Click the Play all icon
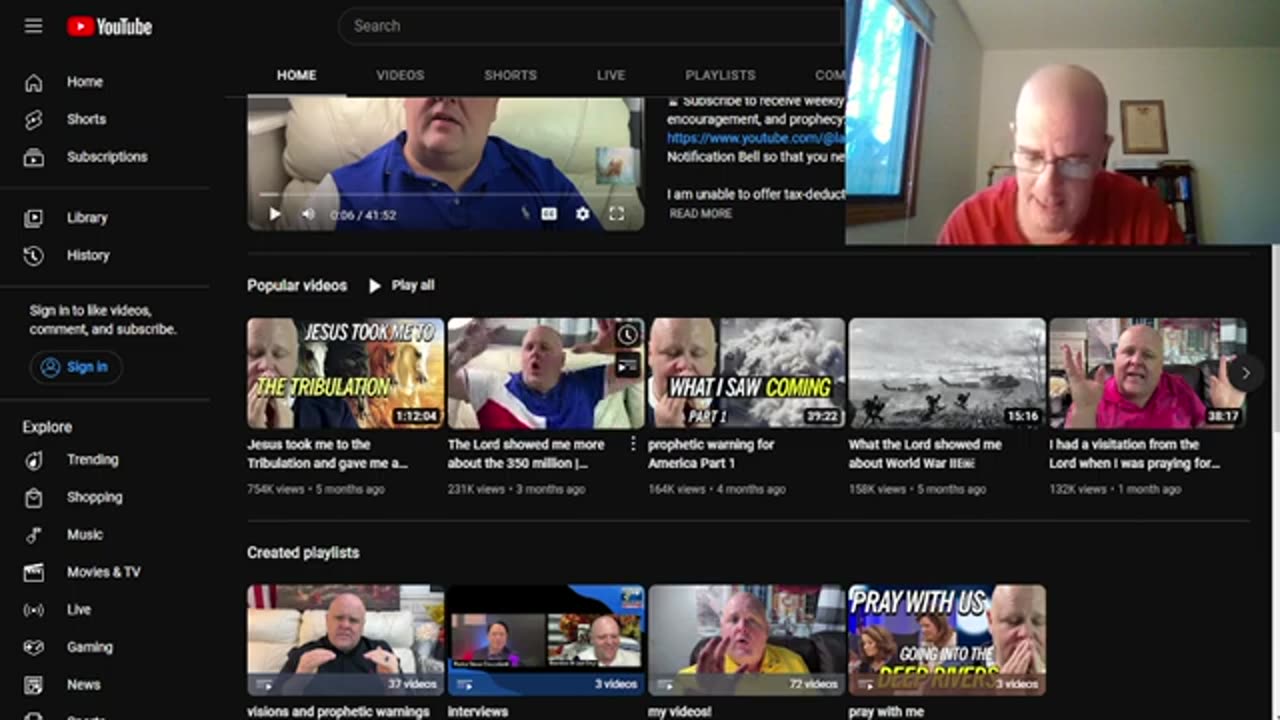Viewport: 1280px width, 720px height. (375, 286)
